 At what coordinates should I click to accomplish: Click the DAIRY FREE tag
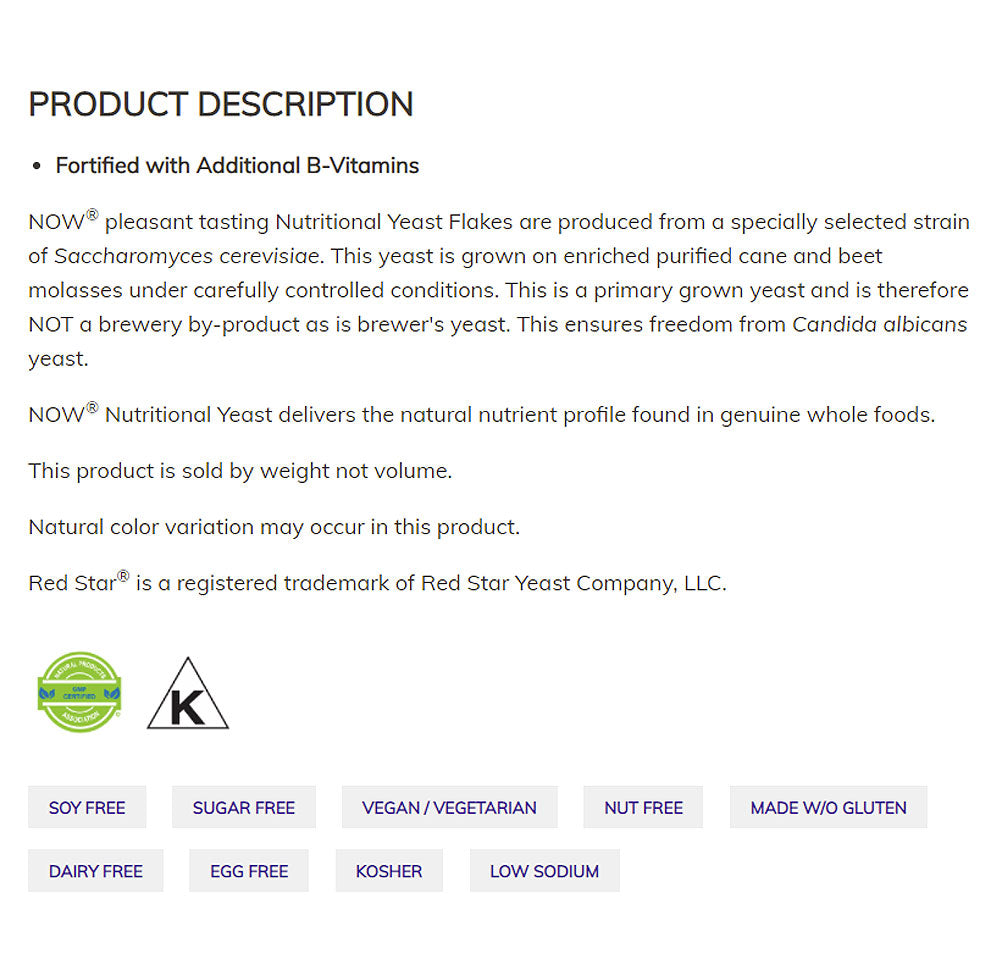click(x=96, y=871)
